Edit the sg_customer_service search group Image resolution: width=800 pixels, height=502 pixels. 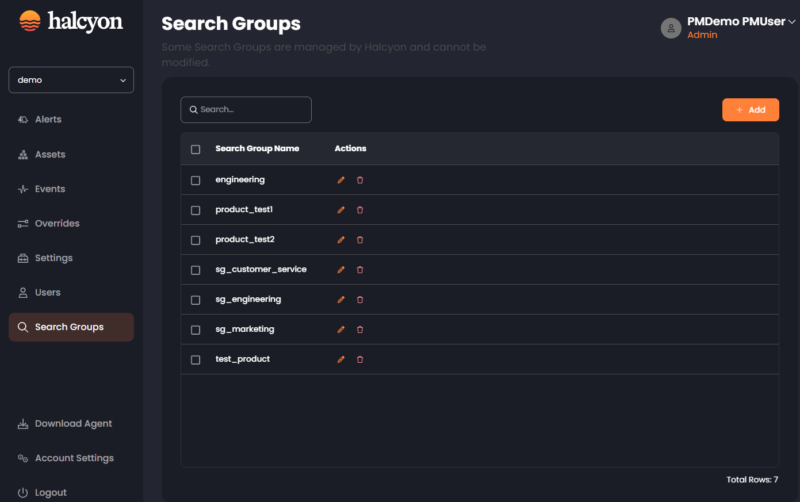(x=341, y=270)
